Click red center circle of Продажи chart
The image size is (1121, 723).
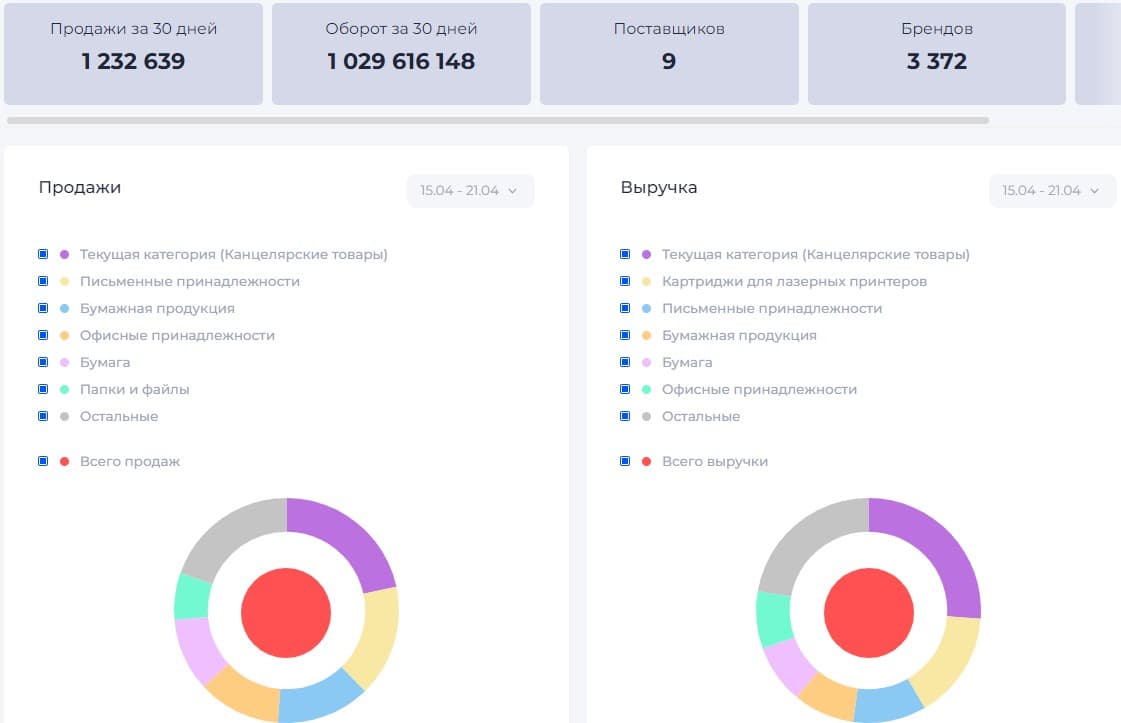(286, 613)
